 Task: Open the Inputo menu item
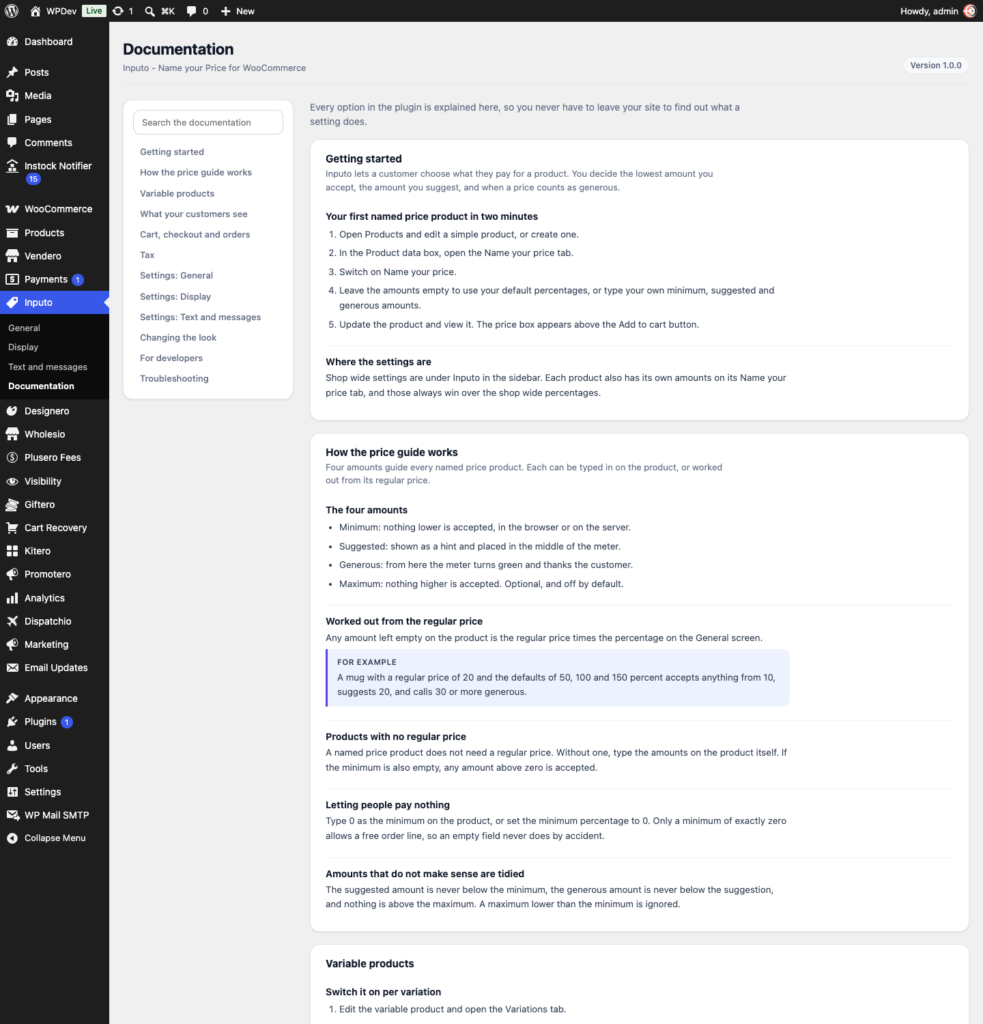tap(54, 302)
